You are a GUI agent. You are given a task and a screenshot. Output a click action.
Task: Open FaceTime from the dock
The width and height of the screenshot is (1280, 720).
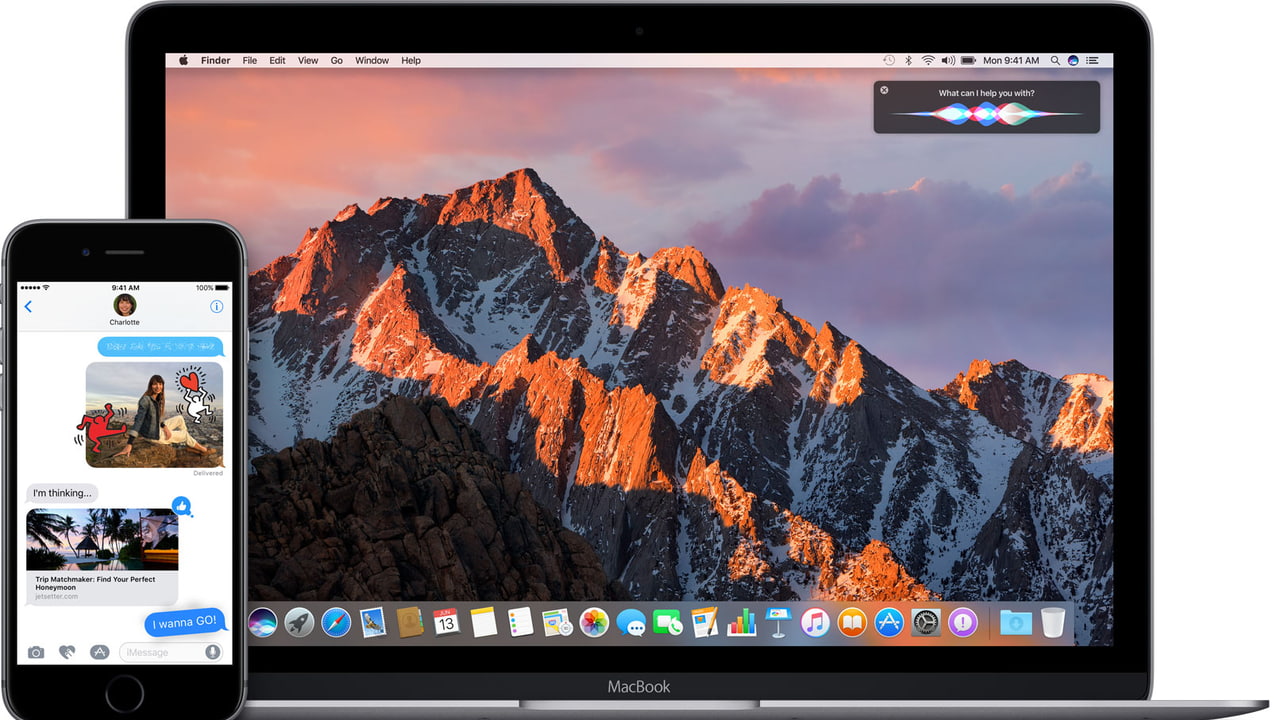pyautogui.click(x=667, y=623)
